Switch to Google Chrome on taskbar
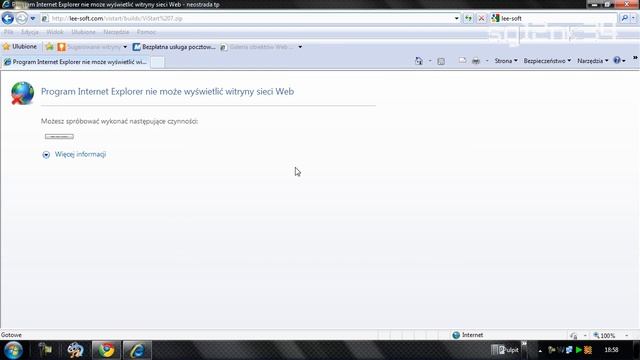This screenshot has height=360, width=640. click(107, 350)
